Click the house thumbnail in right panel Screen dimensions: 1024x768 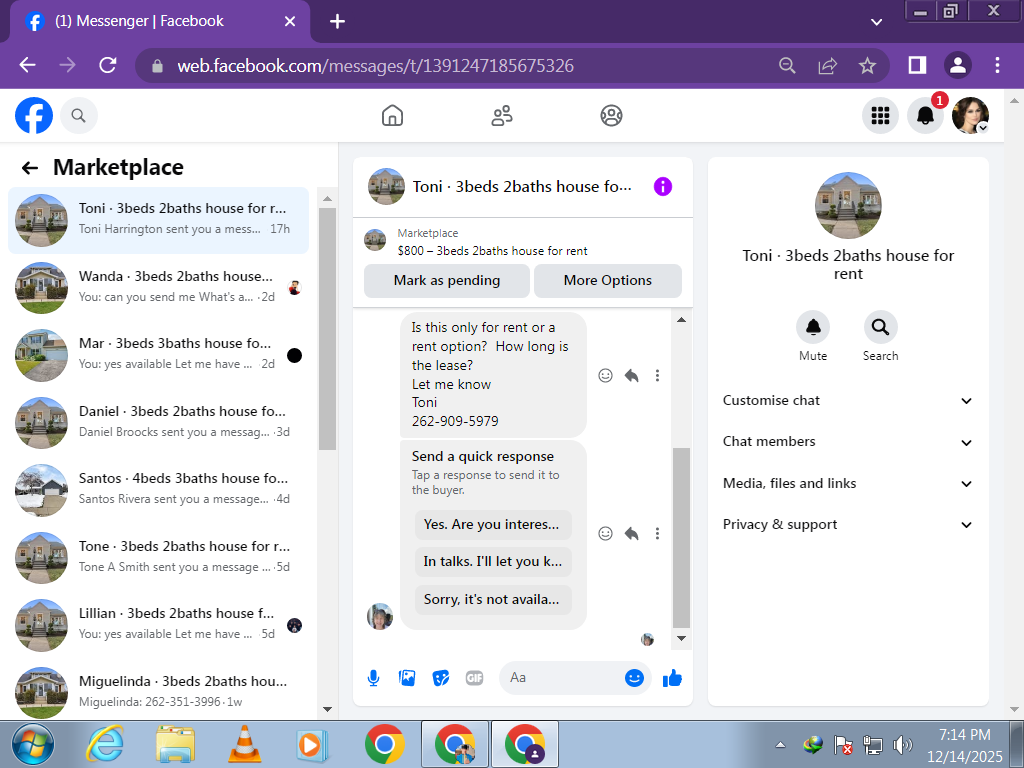pos(848,205)
